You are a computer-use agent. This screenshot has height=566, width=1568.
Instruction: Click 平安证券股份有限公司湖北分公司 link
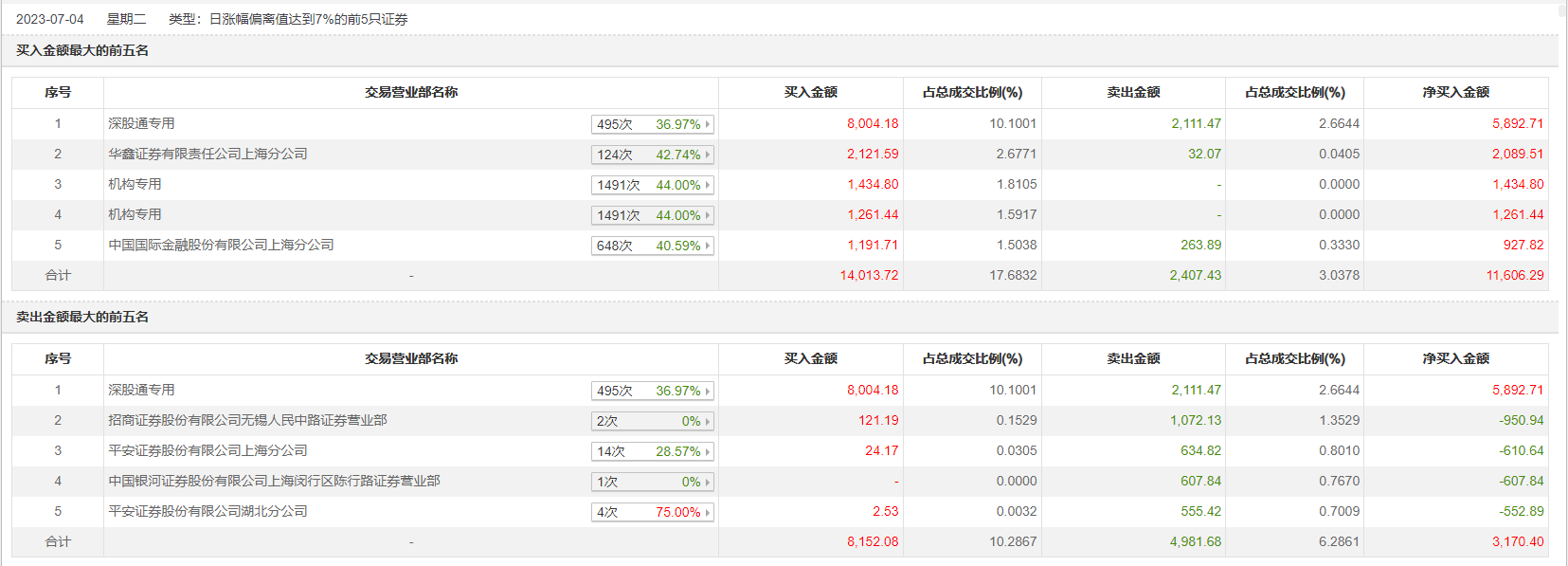pyautogui.click(x=207, y=511)
